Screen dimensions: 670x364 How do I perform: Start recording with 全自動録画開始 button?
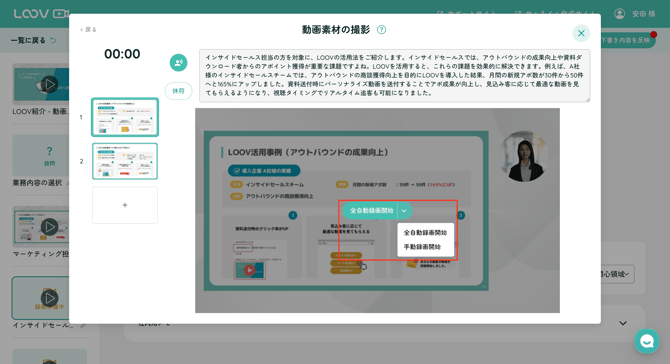pos(371,211)
